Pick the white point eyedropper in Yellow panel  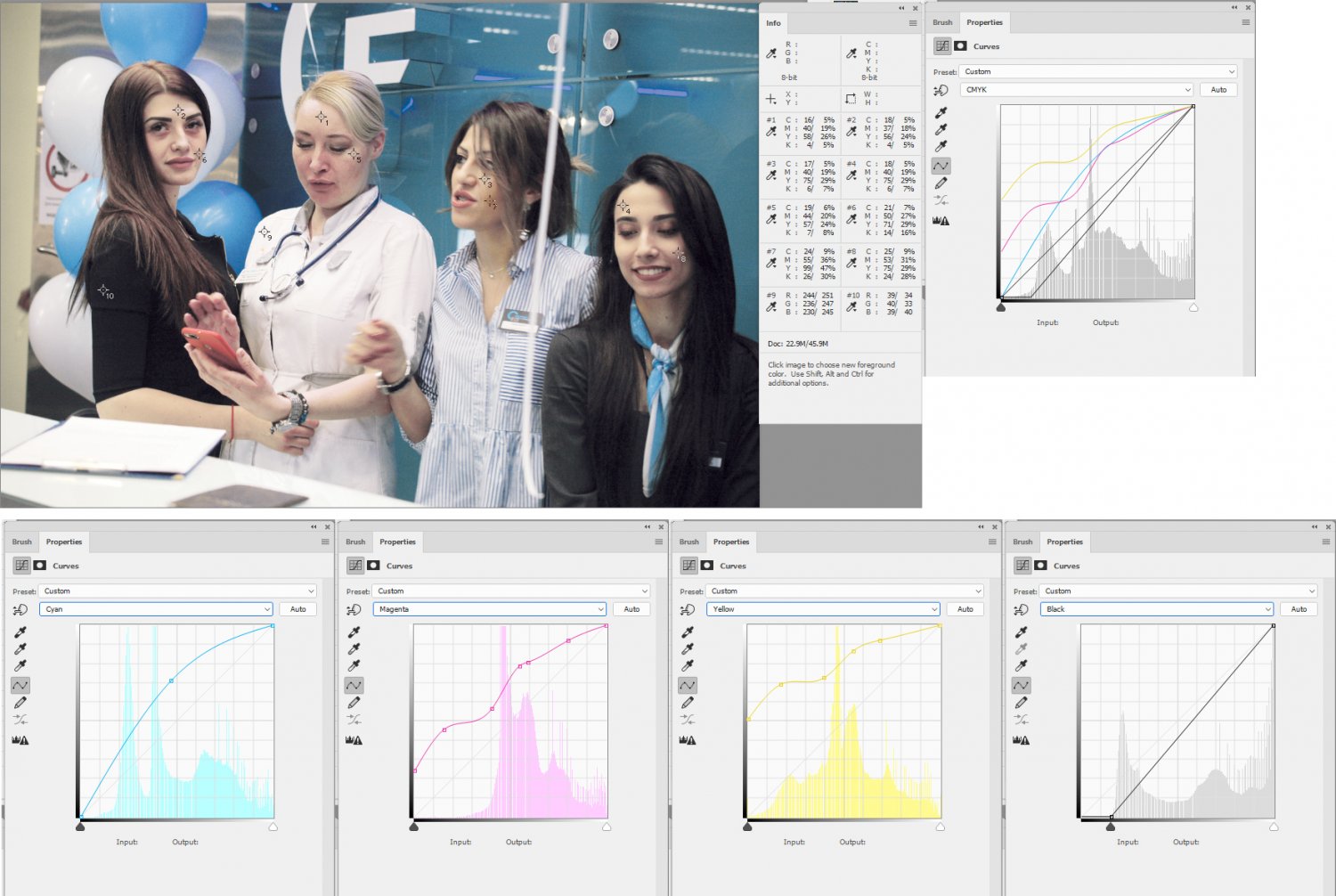[688, 666]
